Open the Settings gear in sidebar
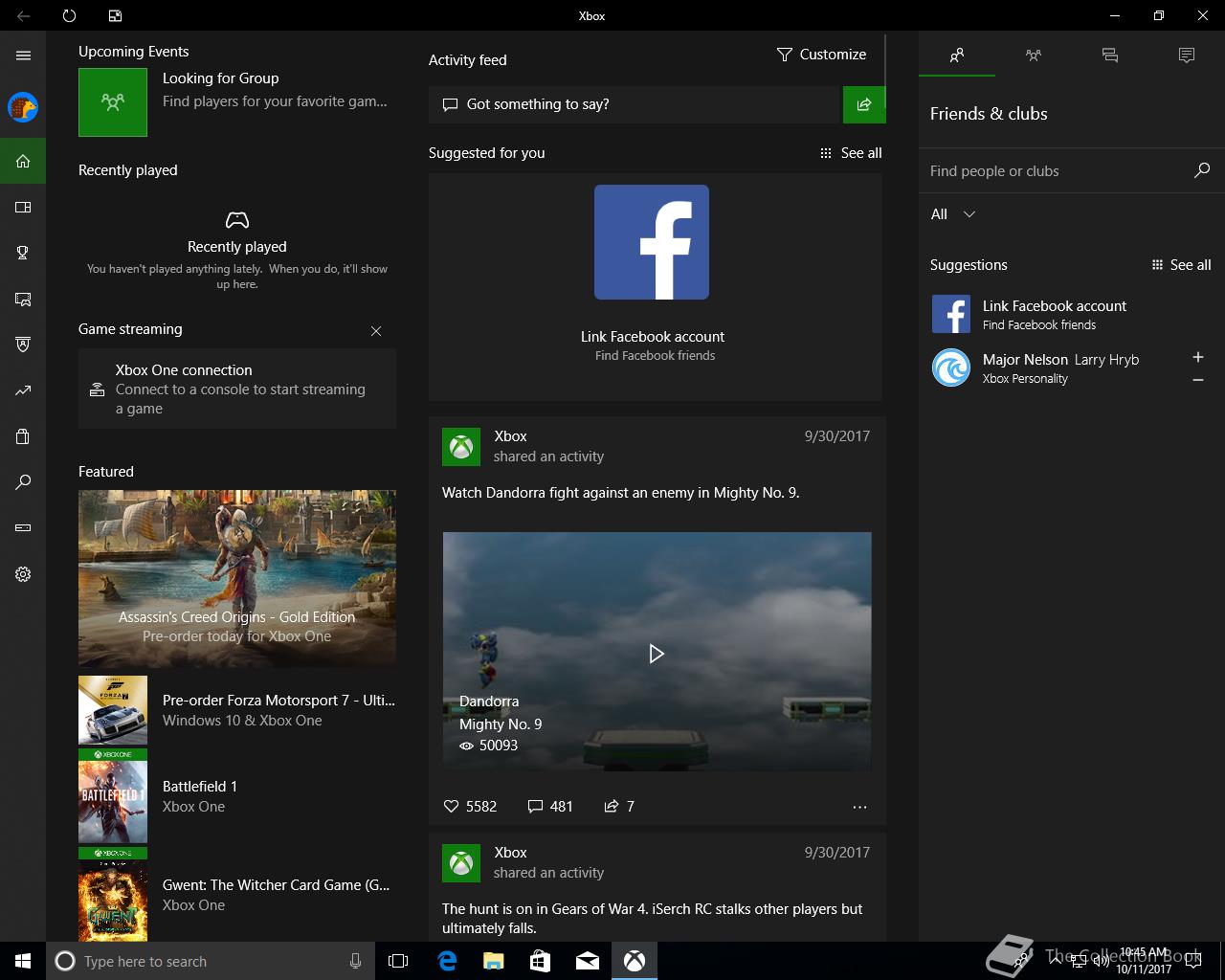This screenshot has height=980, width=1225. [x=23, y=574]
